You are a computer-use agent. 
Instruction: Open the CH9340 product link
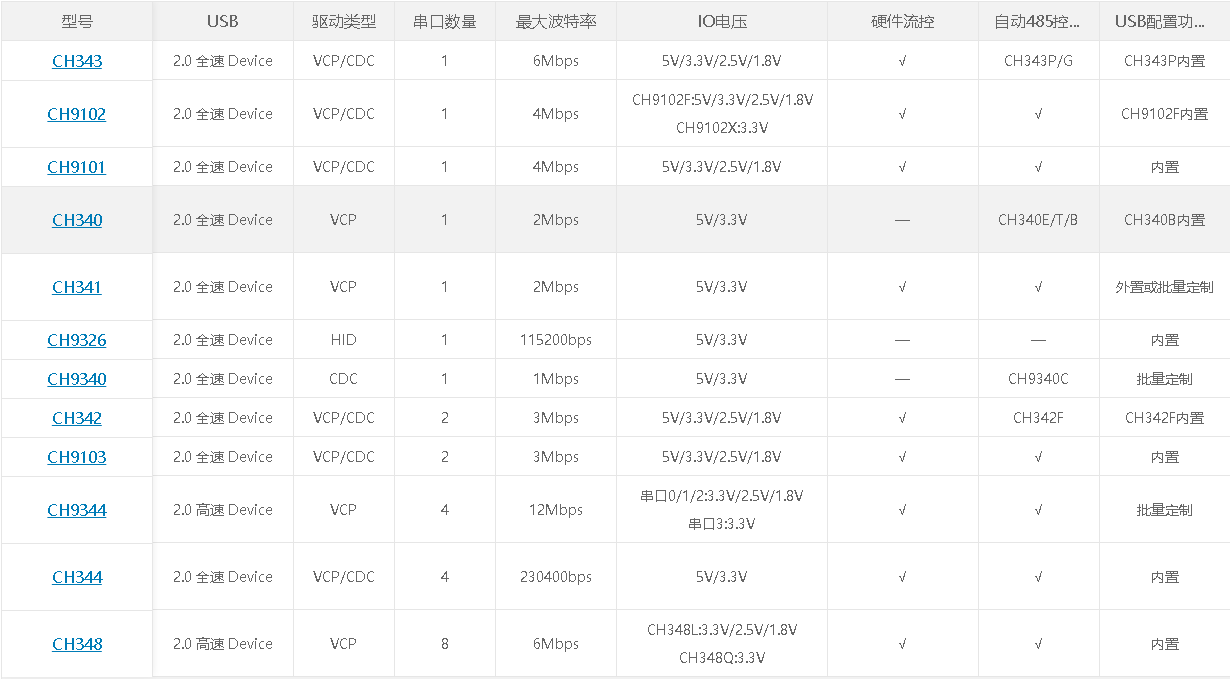tap(77, 379)
